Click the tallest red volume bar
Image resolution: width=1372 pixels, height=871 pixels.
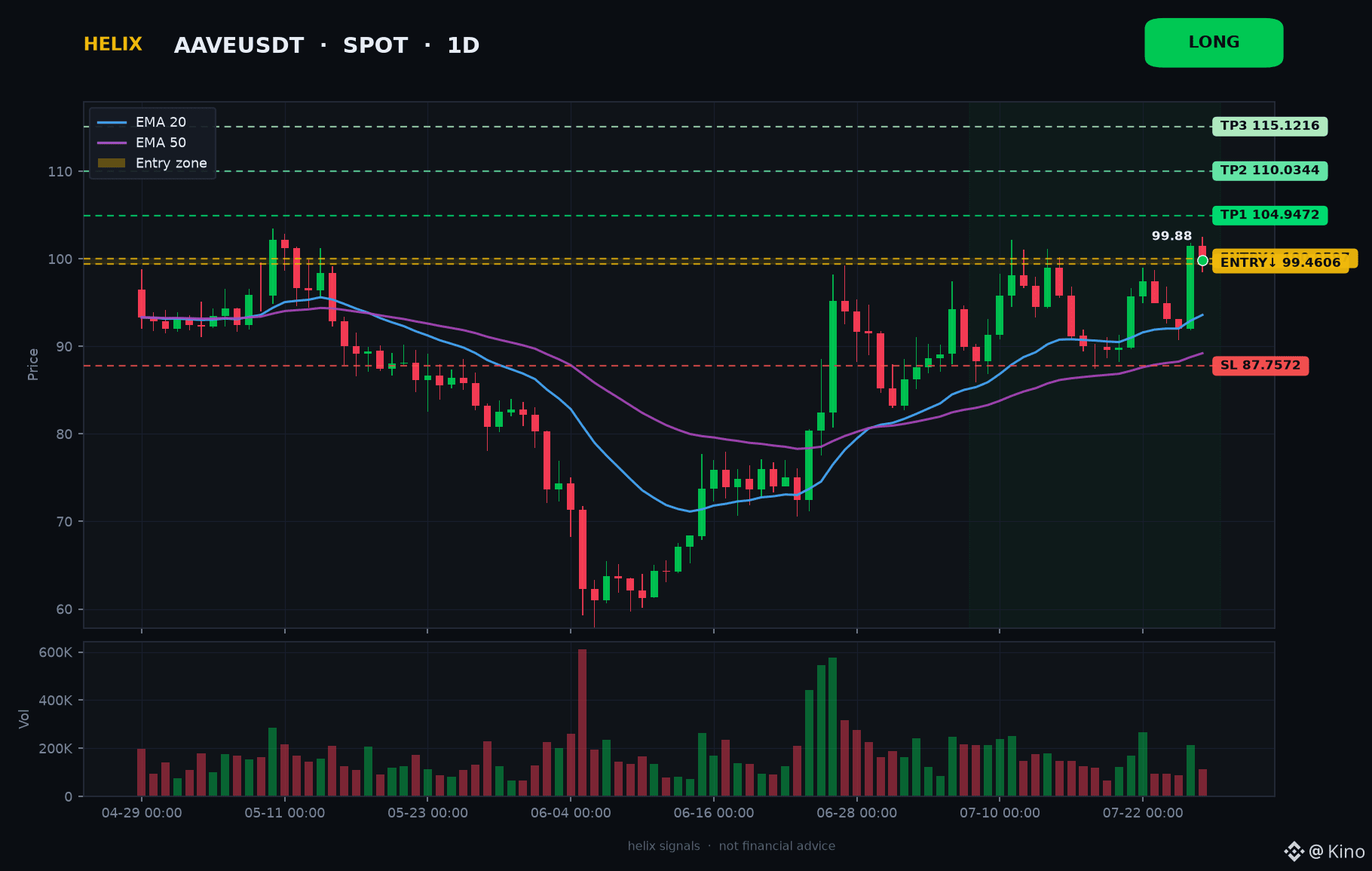pyautogui.click(x=582, y=722)
